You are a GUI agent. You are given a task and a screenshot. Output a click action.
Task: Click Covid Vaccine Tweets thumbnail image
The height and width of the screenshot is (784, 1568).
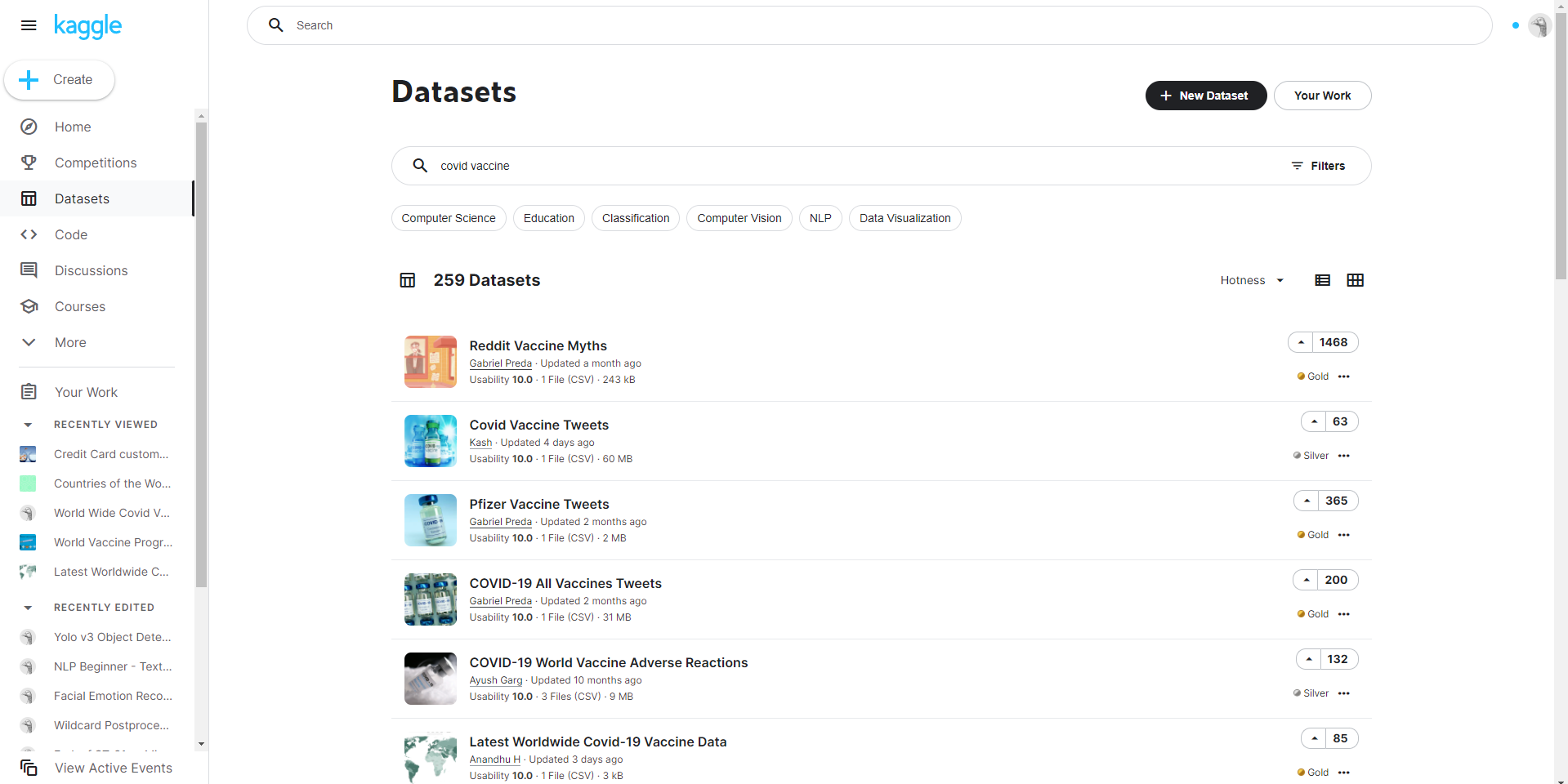(431, 441)
